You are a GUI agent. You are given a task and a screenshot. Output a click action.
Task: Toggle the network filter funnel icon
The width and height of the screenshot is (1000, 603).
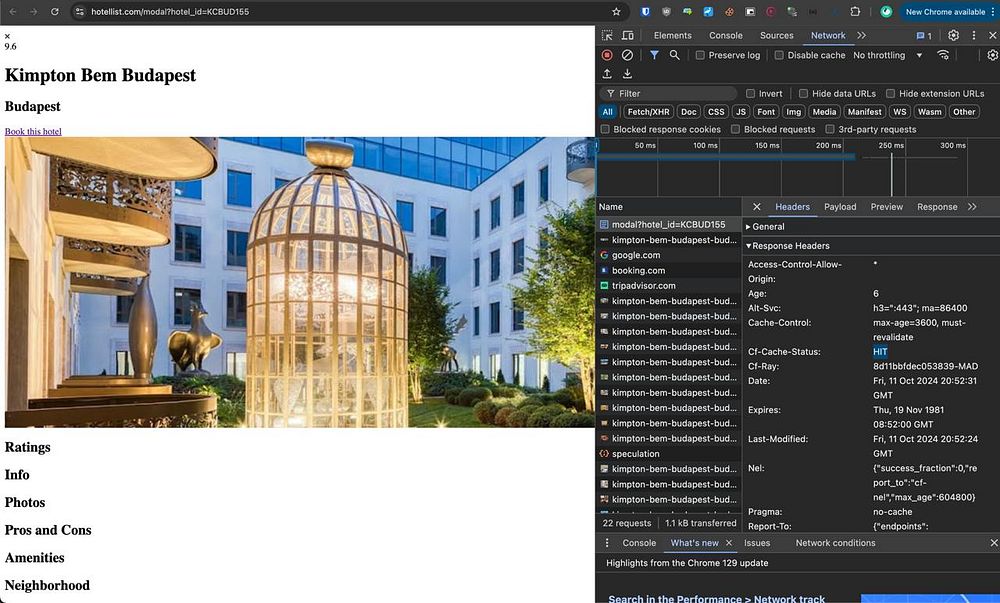(654, 55)
